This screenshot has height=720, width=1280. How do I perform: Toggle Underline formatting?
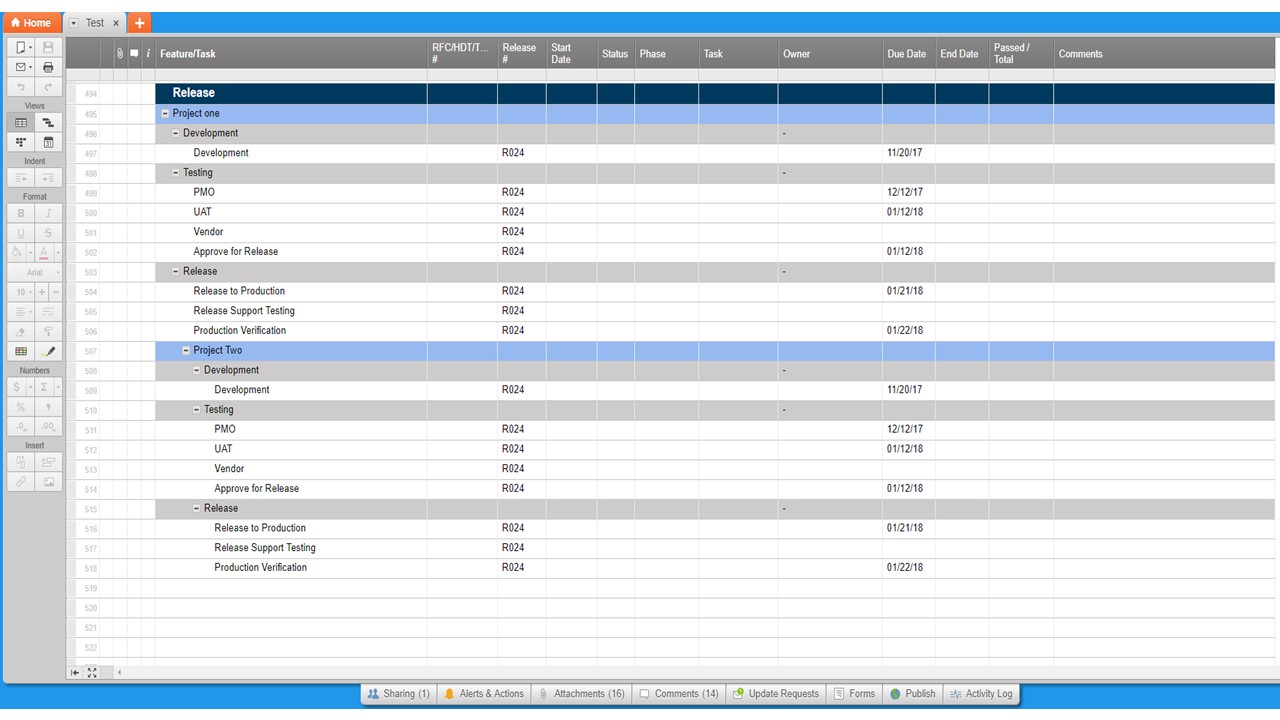tap(21, 233)
